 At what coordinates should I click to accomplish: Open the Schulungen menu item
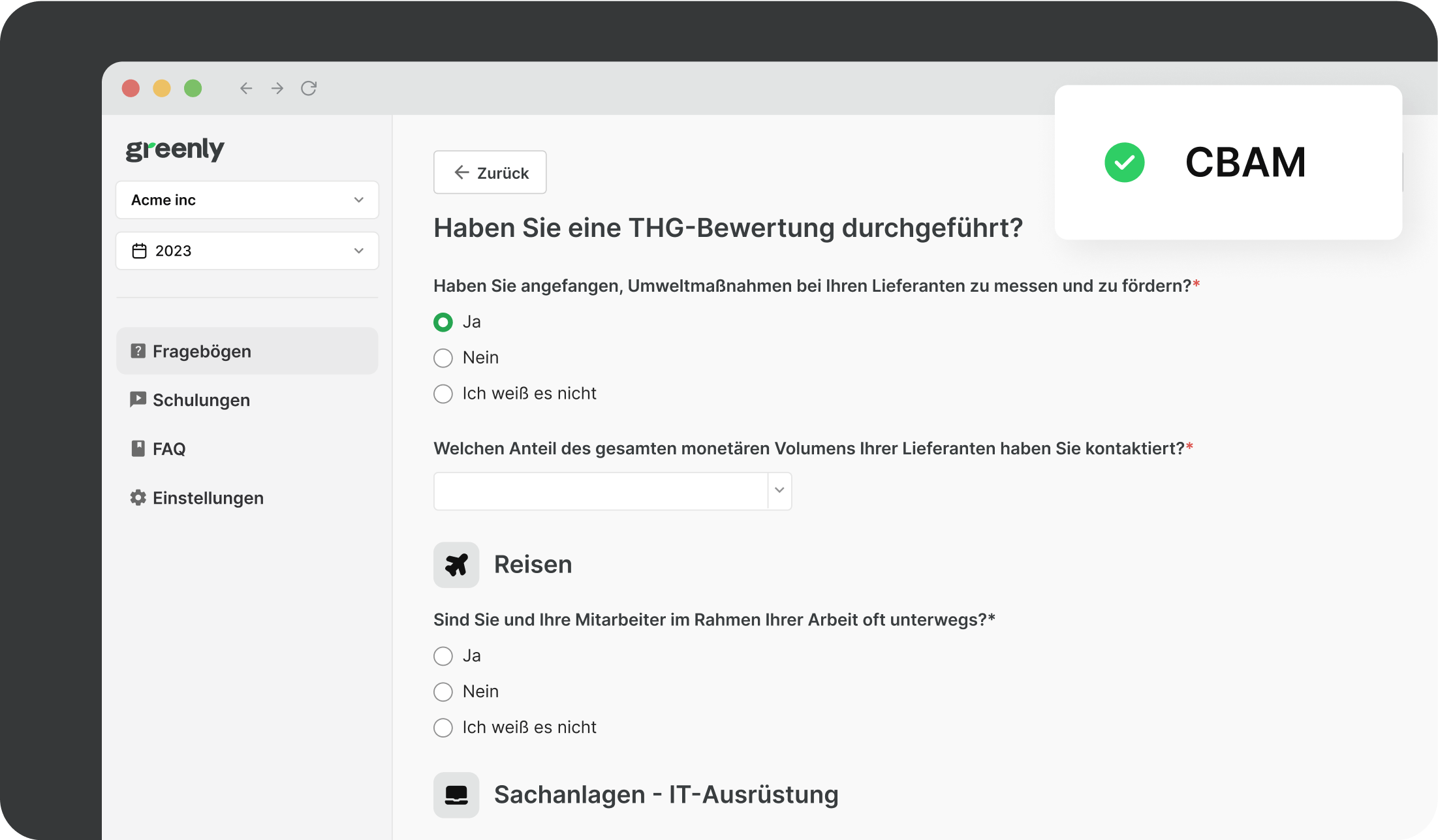tap(201, 400)
